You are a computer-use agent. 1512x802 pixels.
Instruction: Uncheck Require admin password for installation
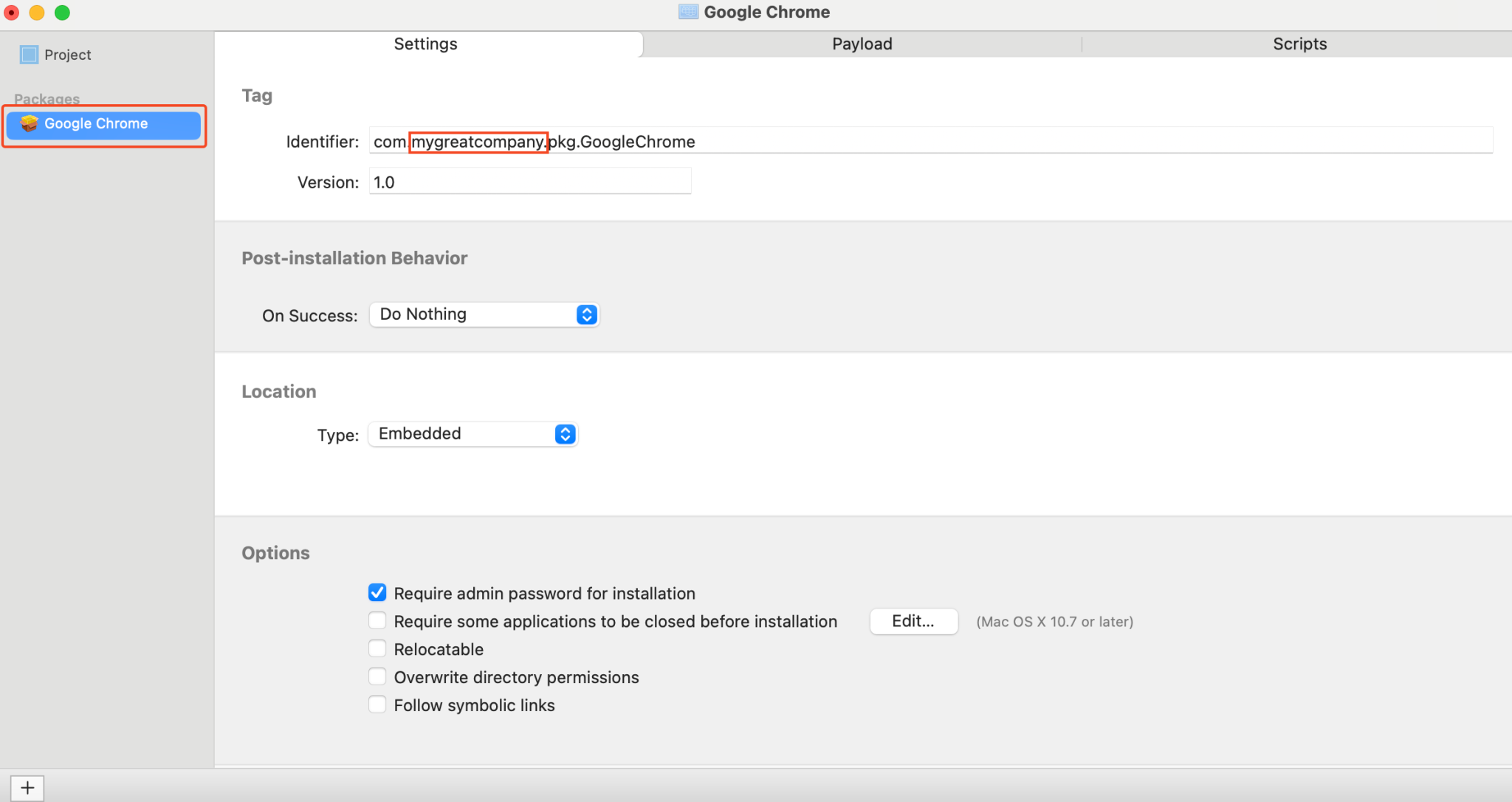coord(377,593)
